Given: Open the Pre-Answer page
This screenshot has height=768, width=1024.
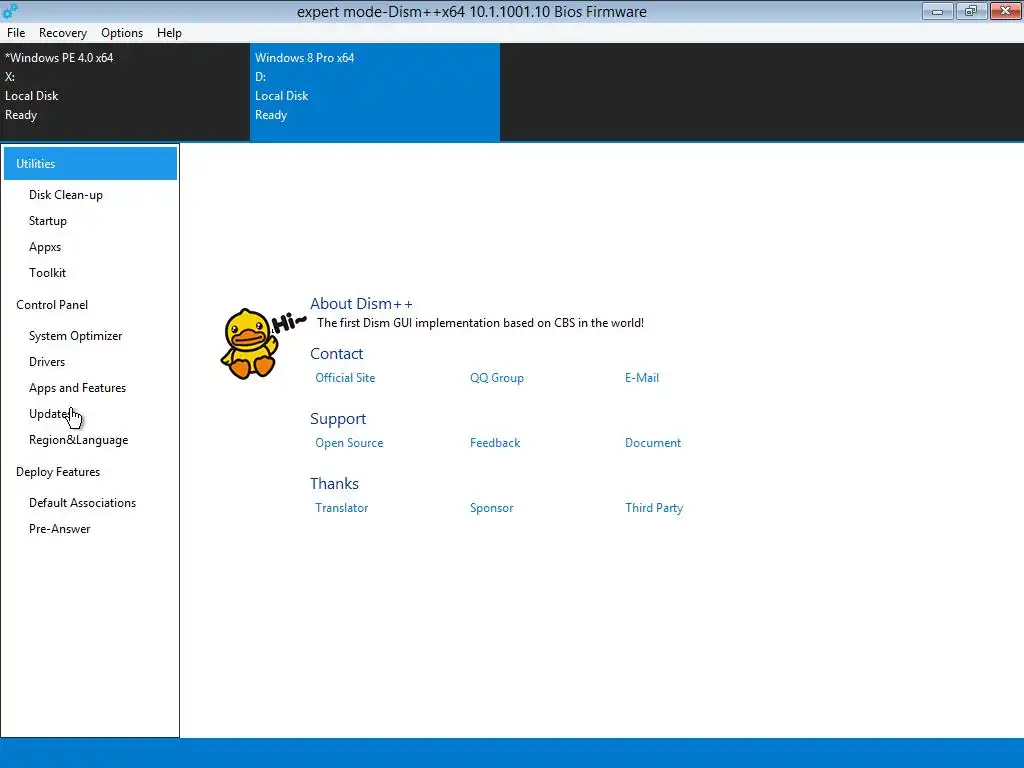Looking at the screenshot, I should (59, 529).
